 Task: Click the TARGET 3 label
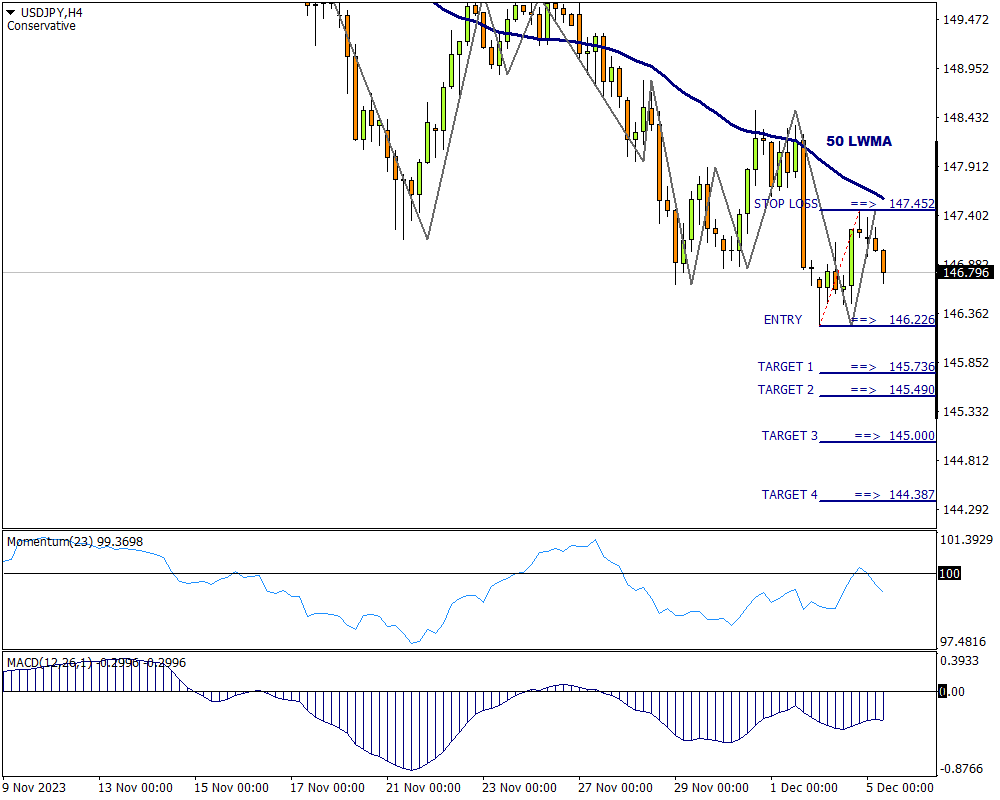pos(790,436)
